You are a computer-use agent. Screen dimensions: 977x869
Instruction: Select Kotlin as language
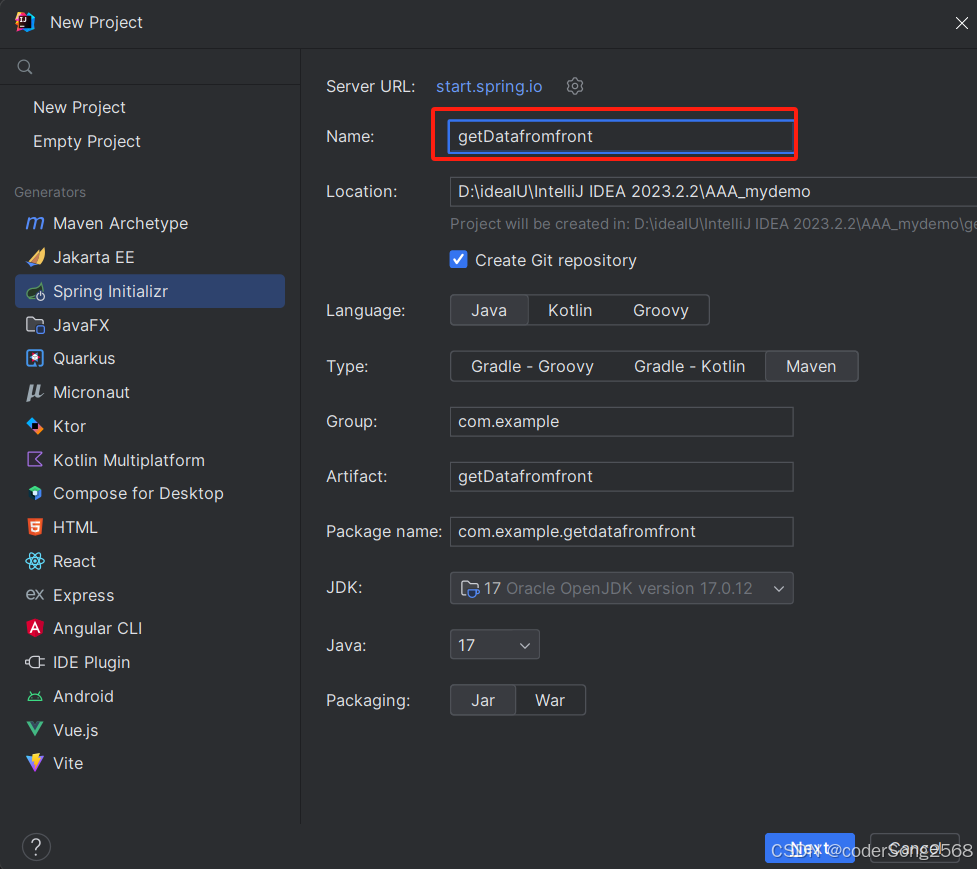click(570, 310)
